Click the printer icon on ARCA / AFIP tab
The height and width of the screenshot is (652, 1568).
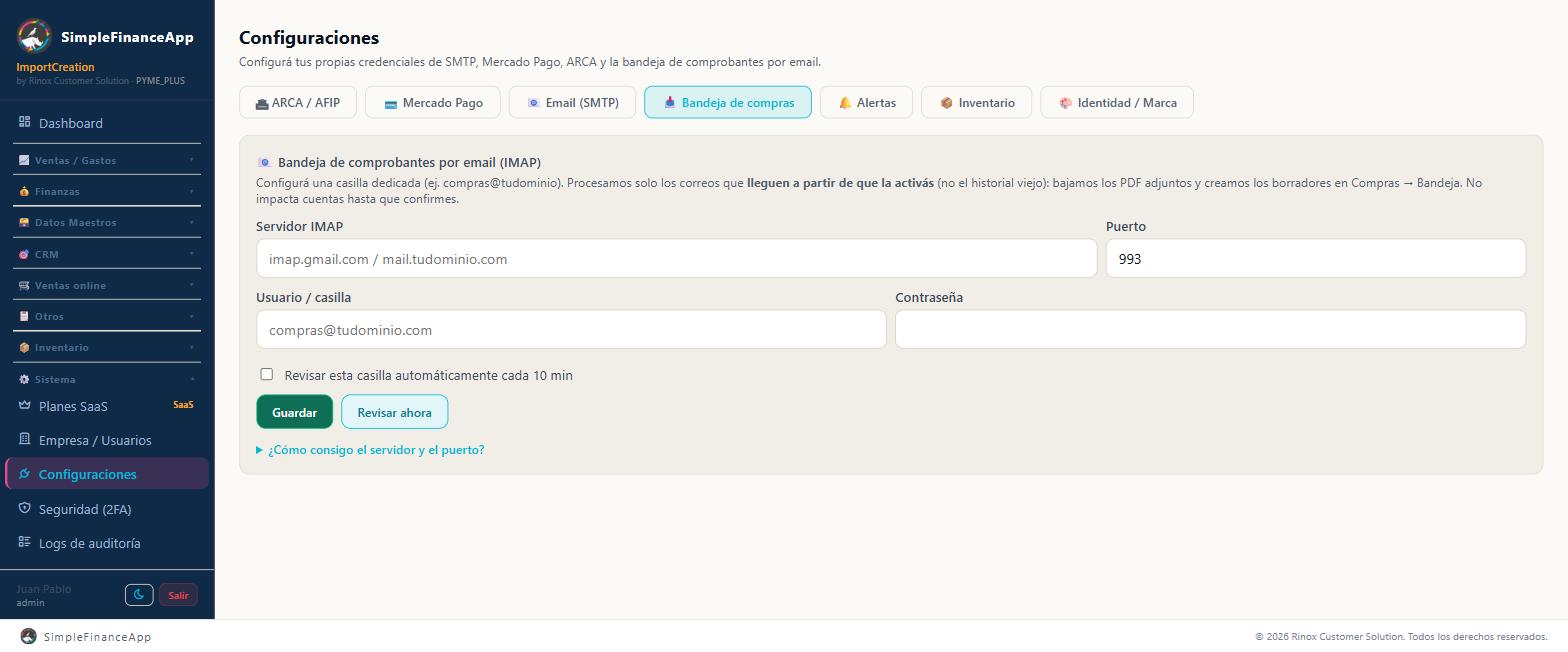point(262,103)
